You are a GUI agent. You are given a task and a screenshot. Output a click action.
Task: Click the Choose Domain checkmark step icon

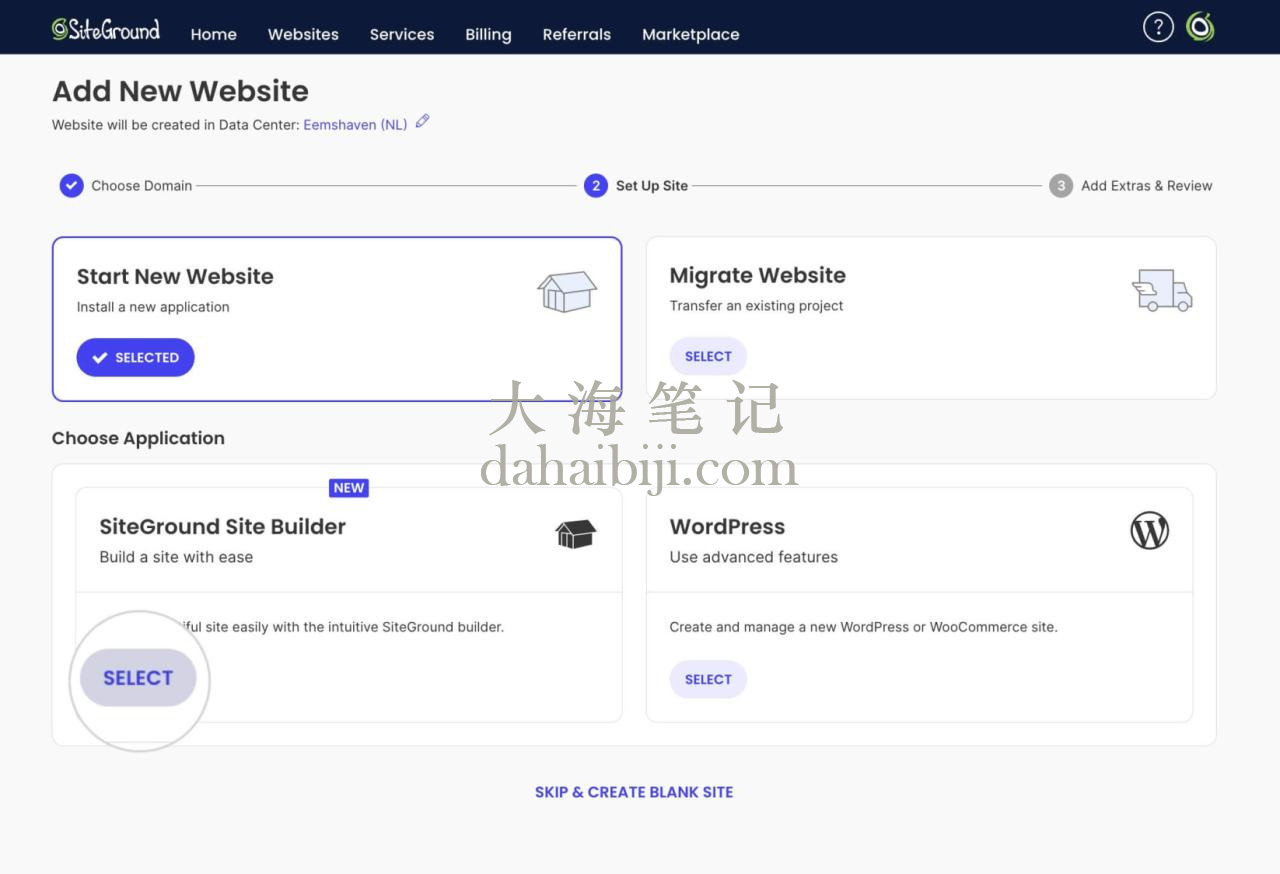pos(71,186)
